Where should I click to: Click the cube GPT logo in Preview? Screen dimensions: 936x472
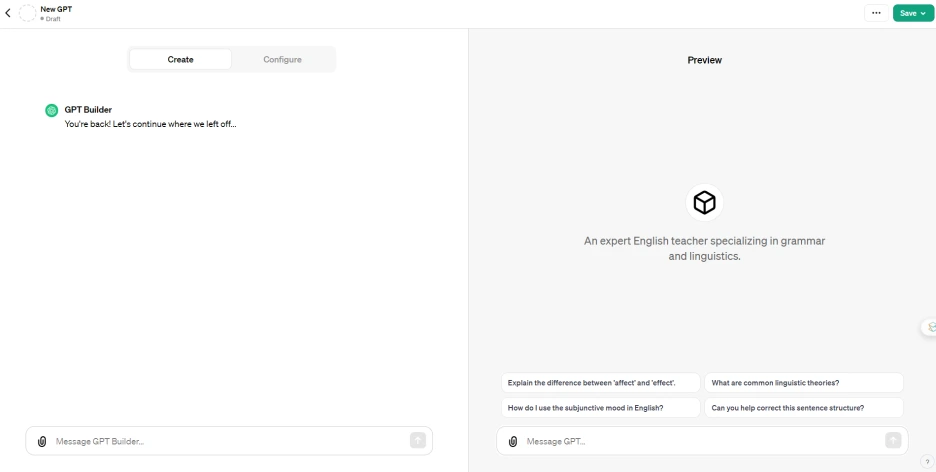704,203
